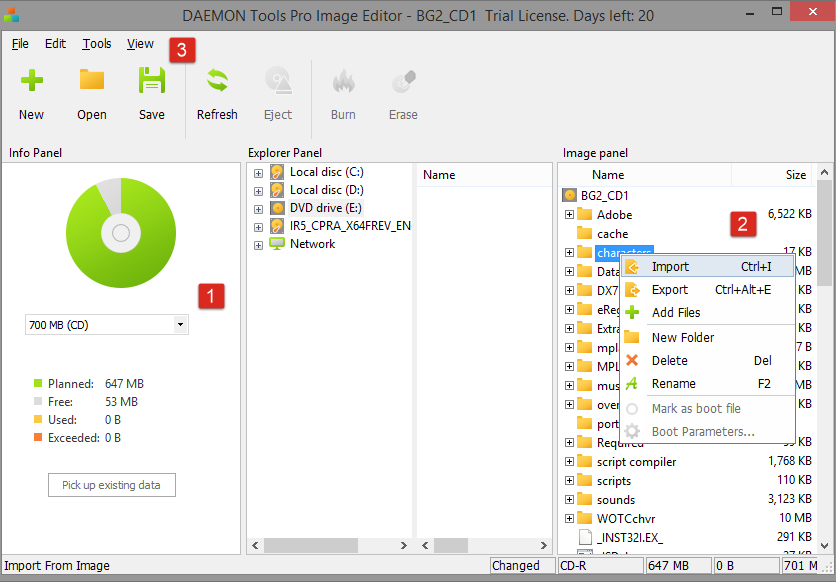Expand the Adobe folder node

coord(569,215)
